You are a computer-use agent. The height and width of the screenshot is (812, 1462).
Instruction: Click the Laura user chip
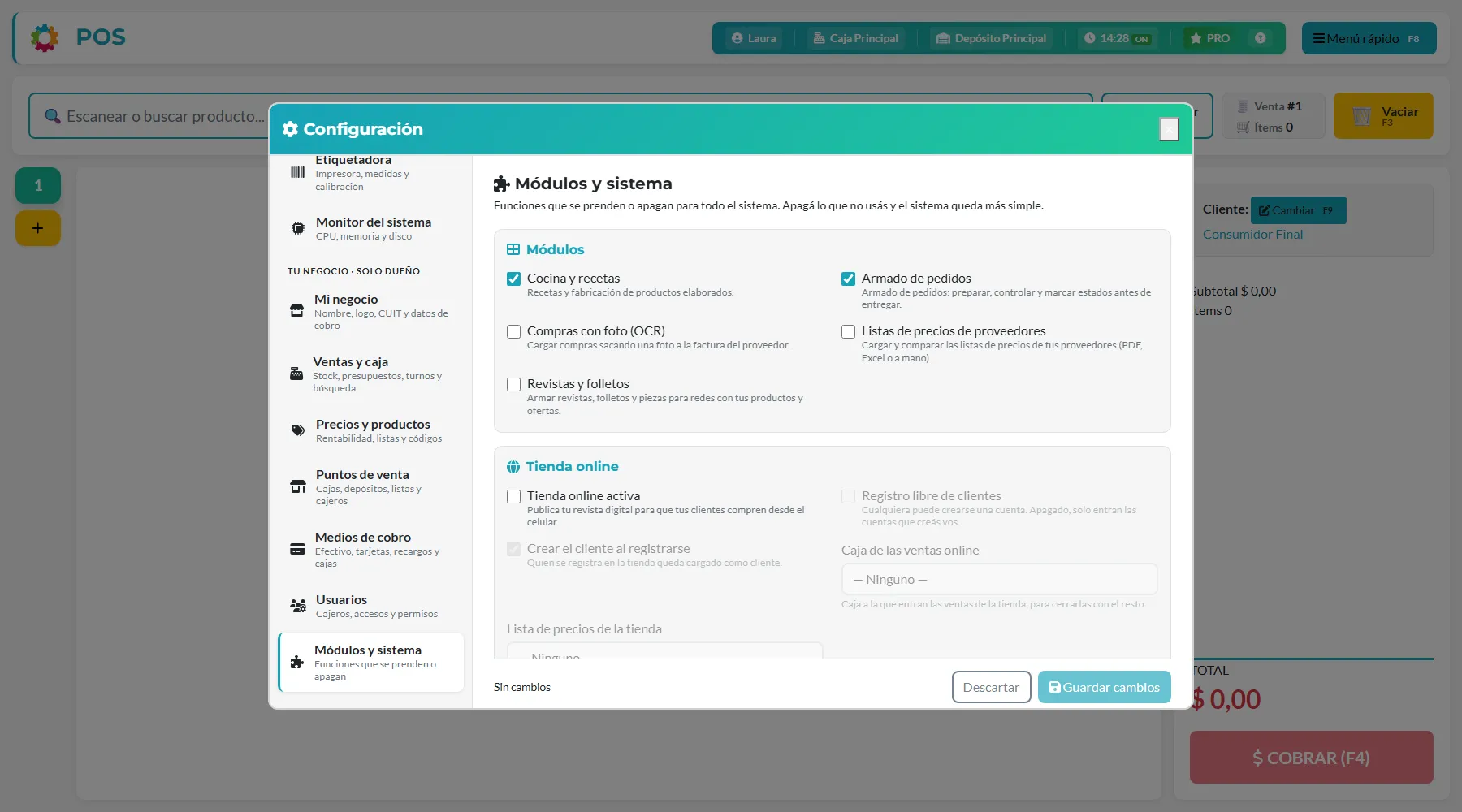click(x=754, y=38)
